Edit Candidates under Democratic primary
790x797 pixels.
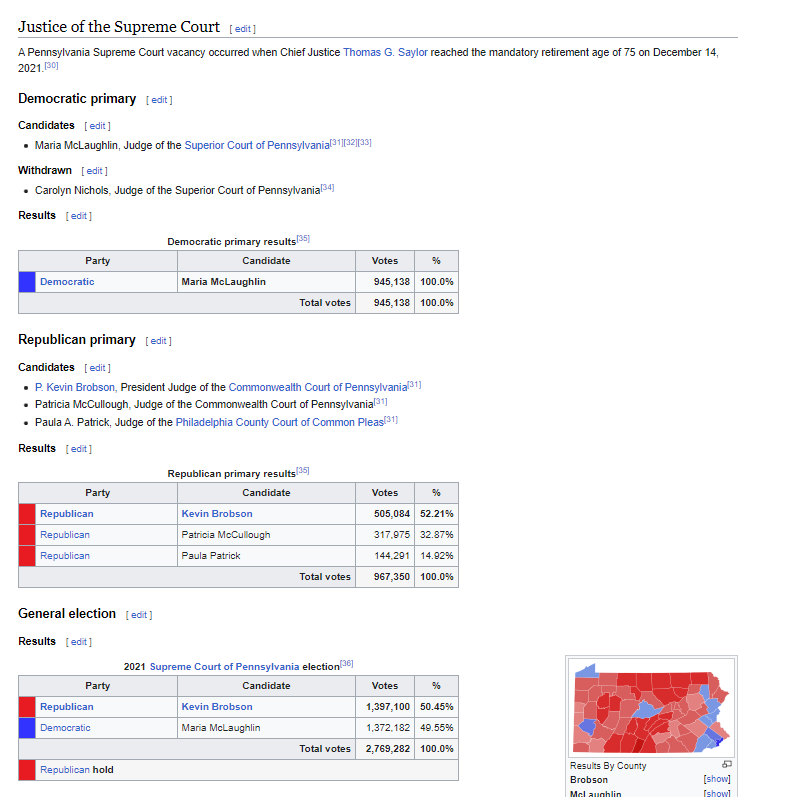point(97,126)
